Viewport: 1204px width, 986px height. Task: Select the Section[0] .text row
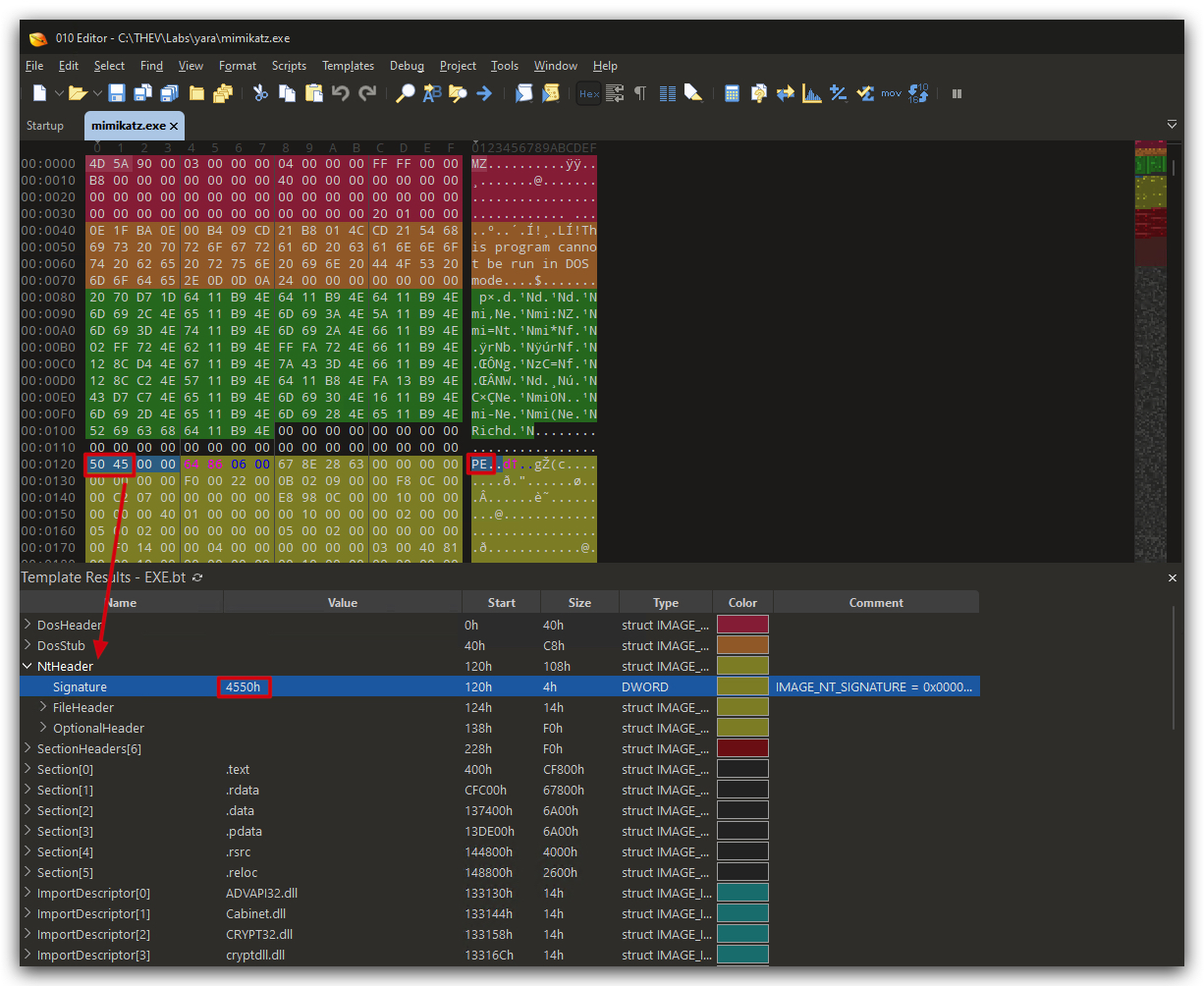tap(500, 769)
